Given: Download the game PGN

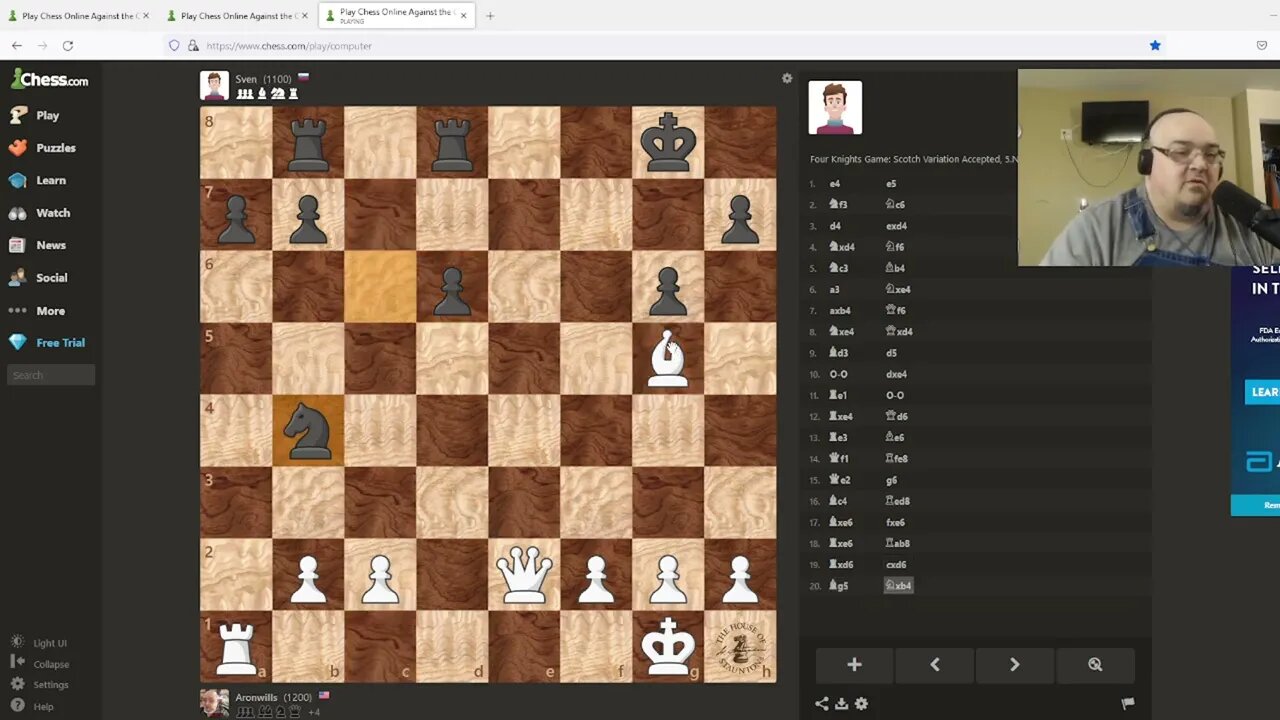Looking at the screenshot, I should pyautogui.click(x=842, y=704).
